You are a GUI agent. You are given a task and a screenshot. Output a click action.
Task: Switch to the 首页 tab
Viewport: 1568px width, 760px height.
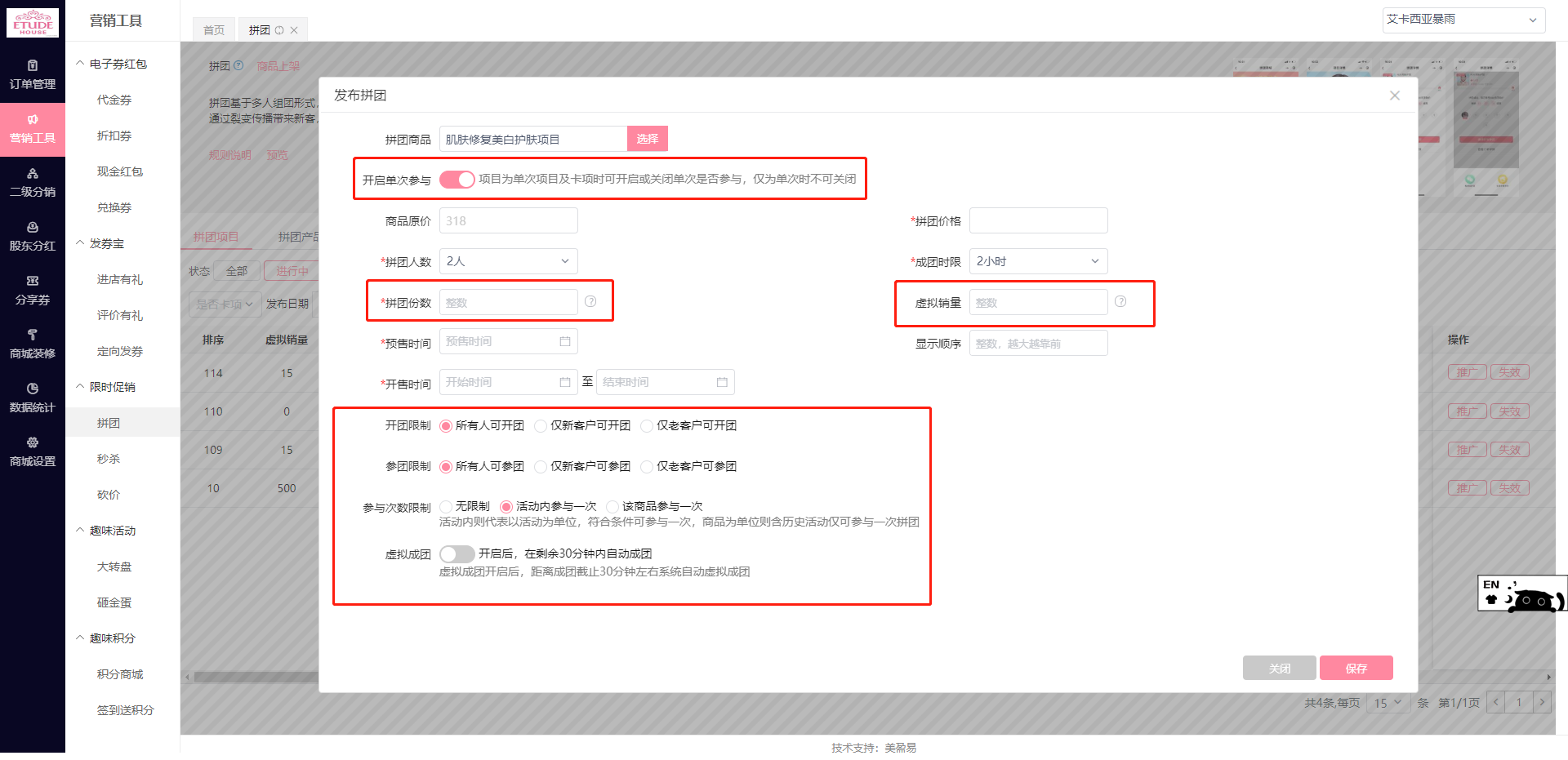(x=213, y=29)
